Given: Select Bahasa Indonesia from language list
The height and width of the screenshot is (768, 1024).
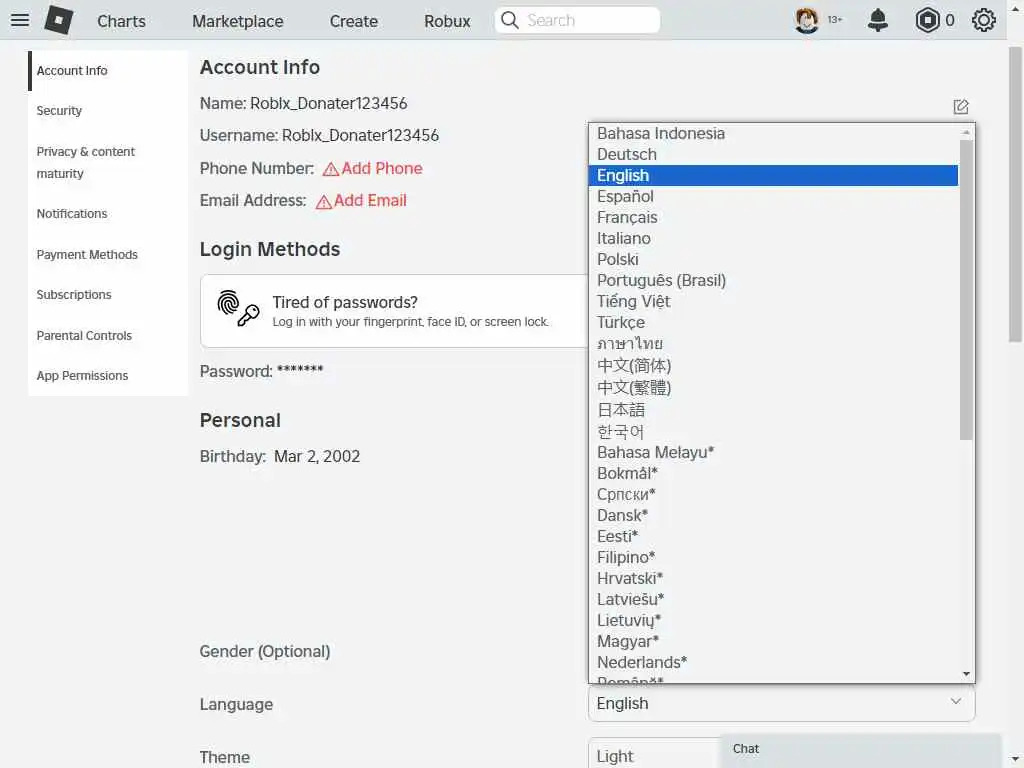Looking at the screenshot, I should tap(773, 133).
